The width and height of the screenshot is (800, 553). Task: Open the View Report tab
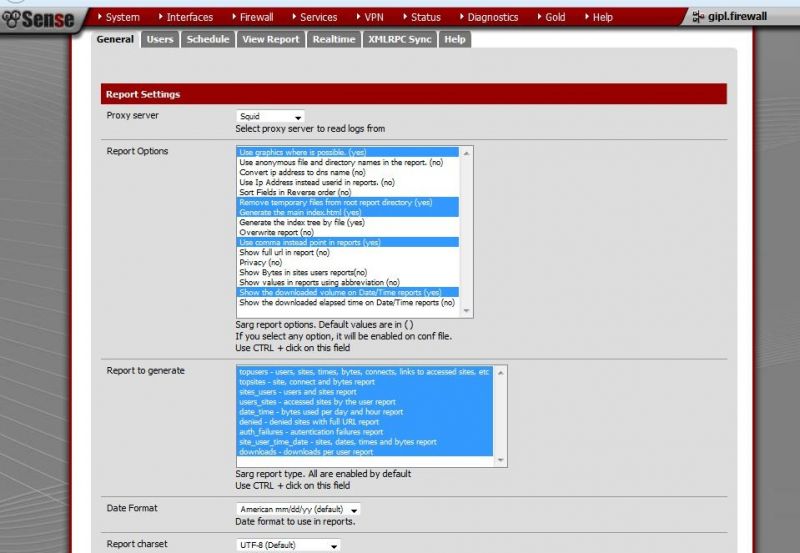[x=270, y=39]
